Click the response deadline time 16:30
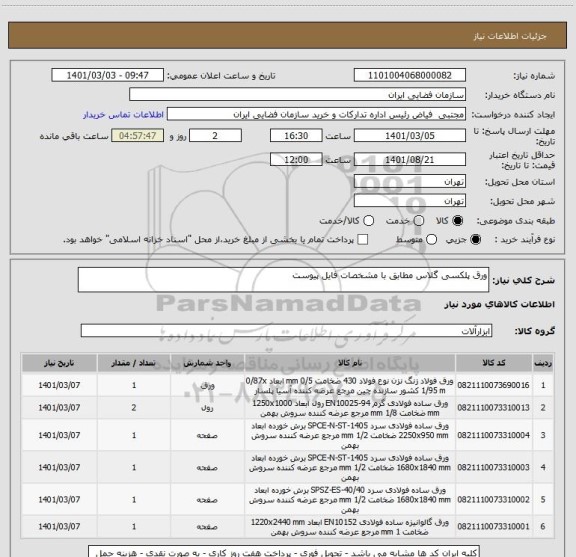576x557 pixels. click(296, 136)
